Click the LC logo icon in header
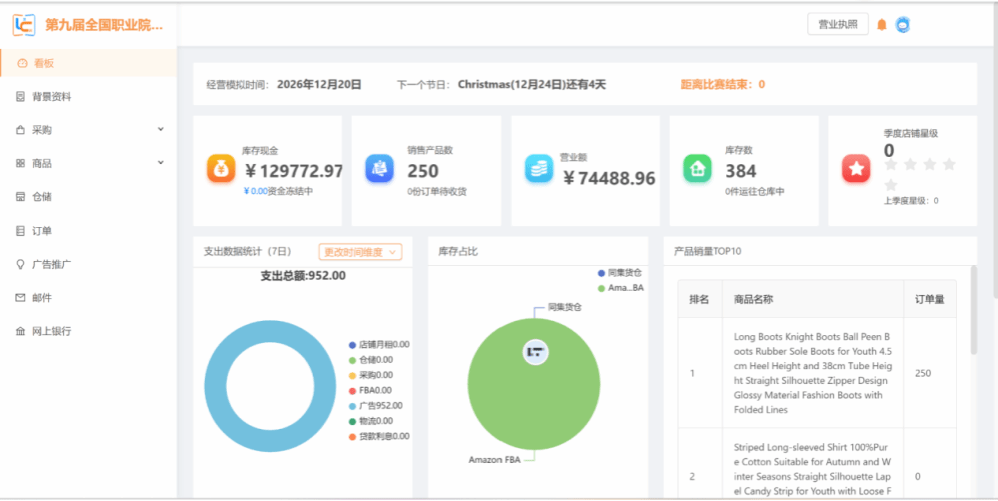This screenshot has height=501, width=998. pyautogui.click(x=24, y=25)
